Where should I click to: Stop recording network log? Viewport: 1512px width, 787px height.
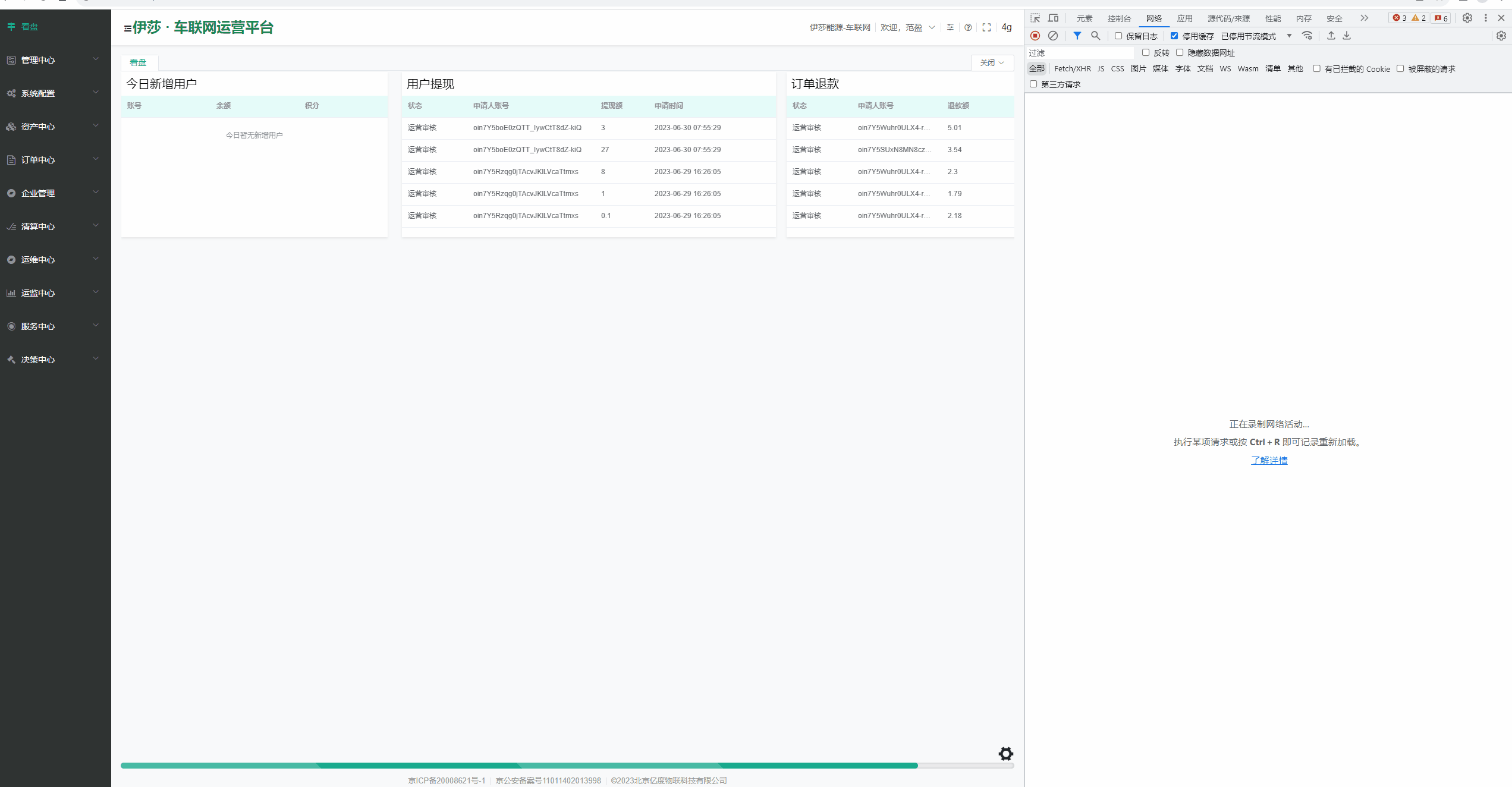pos(1035,36)
